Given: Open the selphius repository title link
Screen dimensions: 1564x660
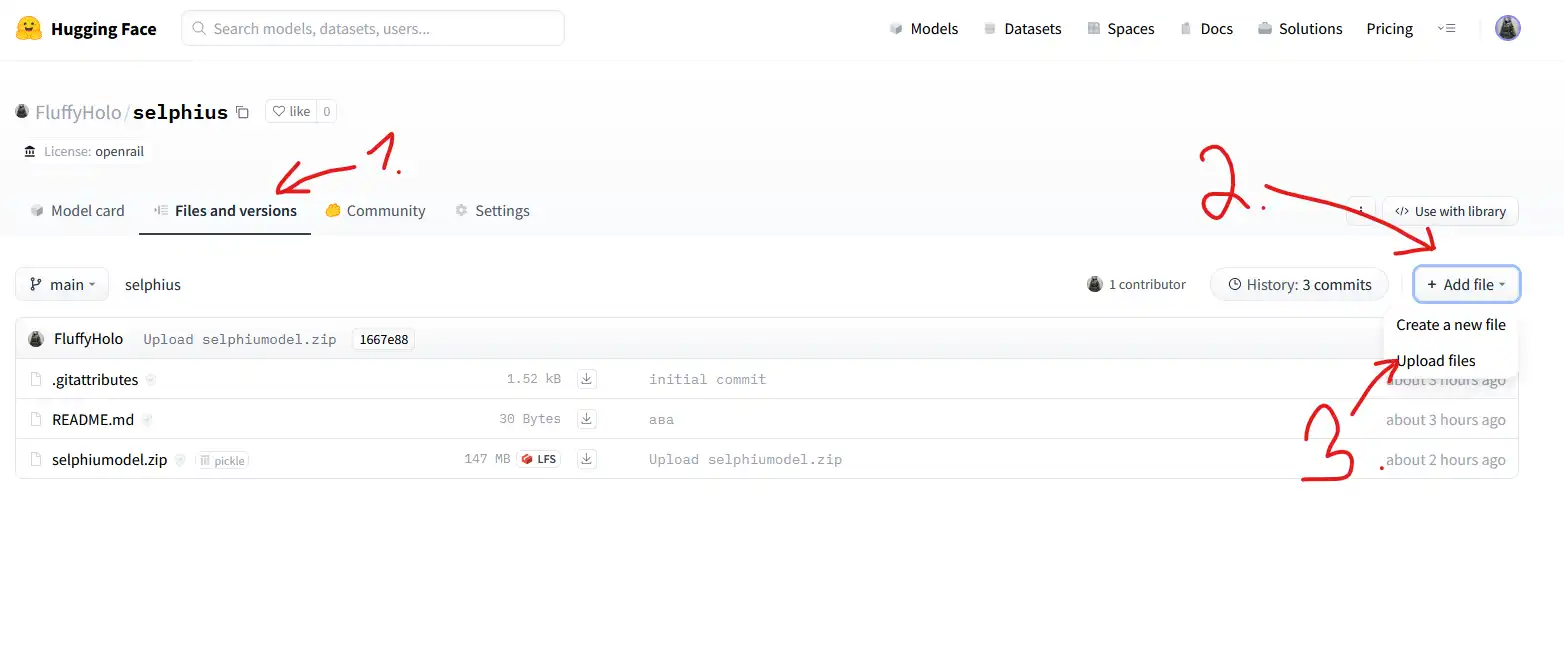Looking at the screenshot, I should 180,112.
